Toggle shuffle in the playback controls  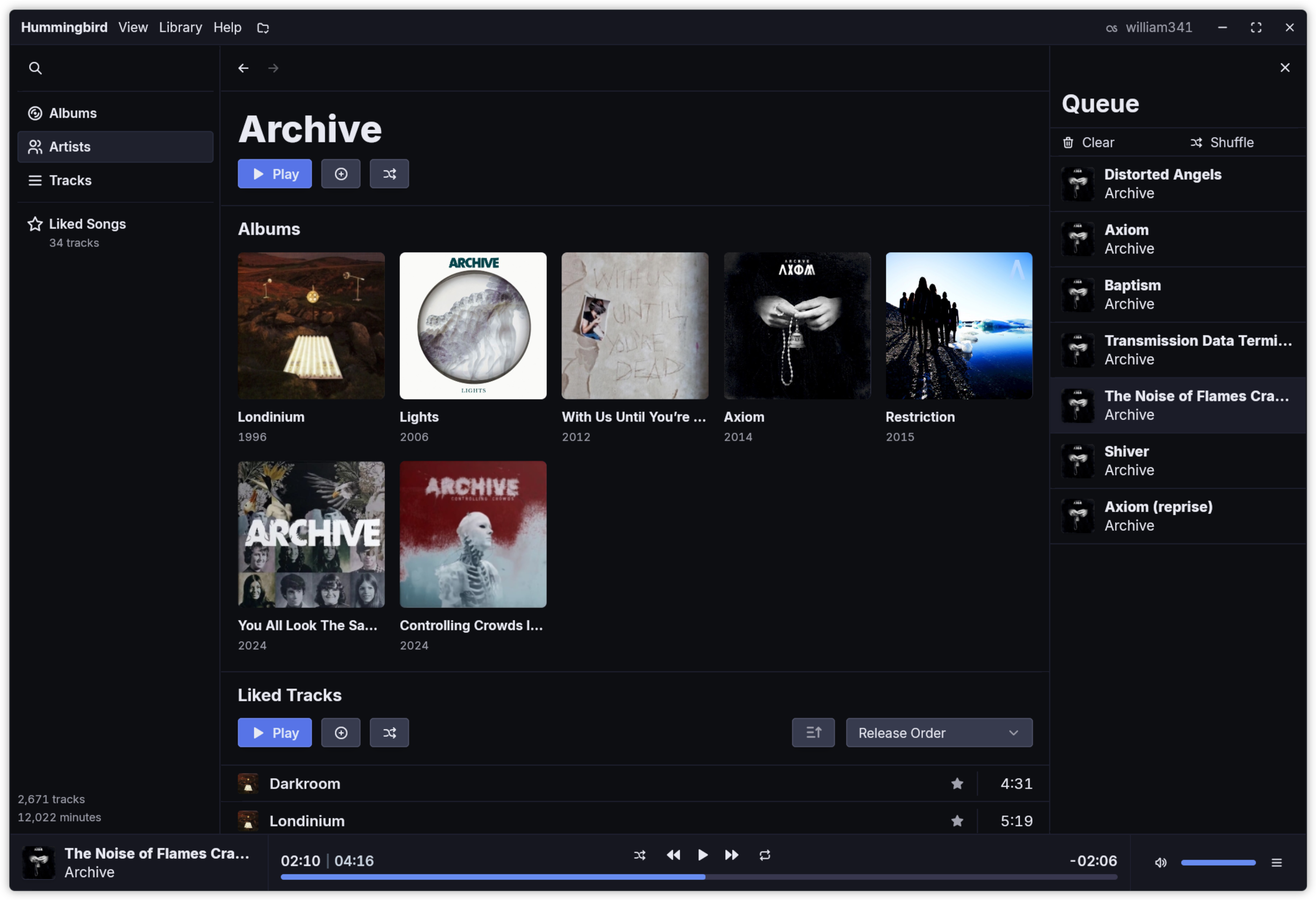point(640,855)
